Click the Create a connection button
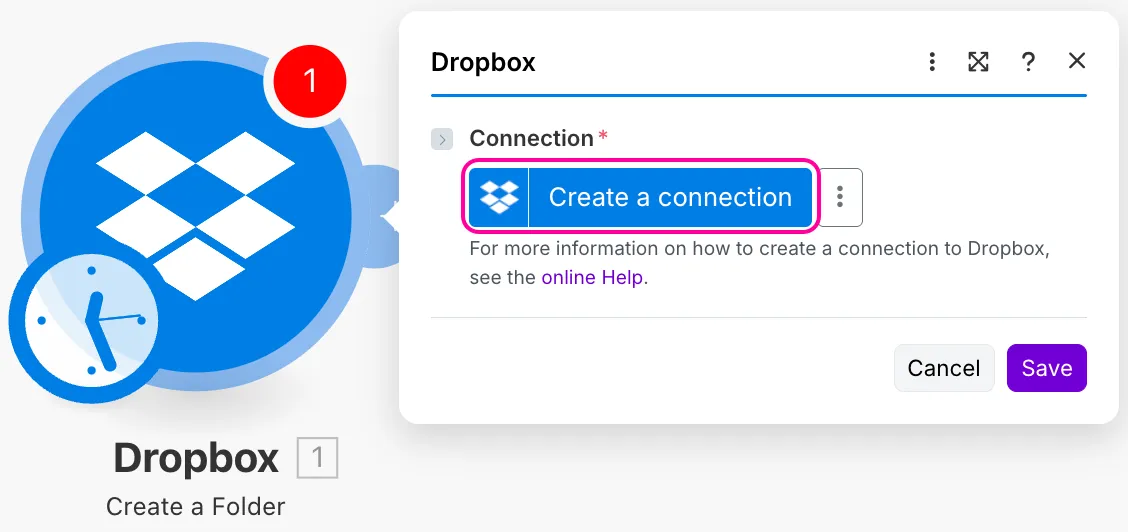This screenshot has height=532, width=1128. [640, 197]
